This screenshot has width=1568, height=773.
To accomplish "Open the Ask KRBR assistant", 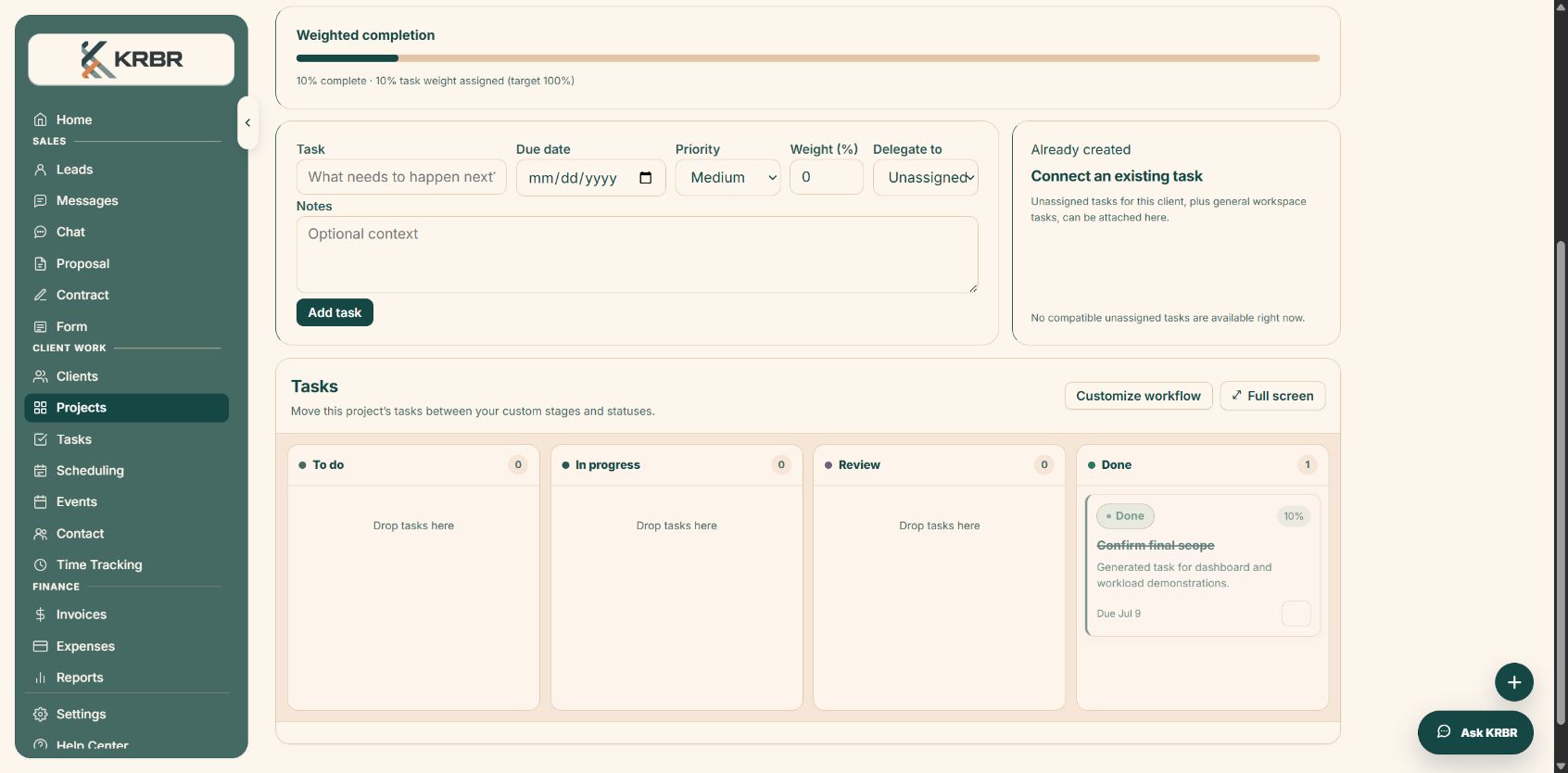I will pyautogui.click(x=1475, y=732).
